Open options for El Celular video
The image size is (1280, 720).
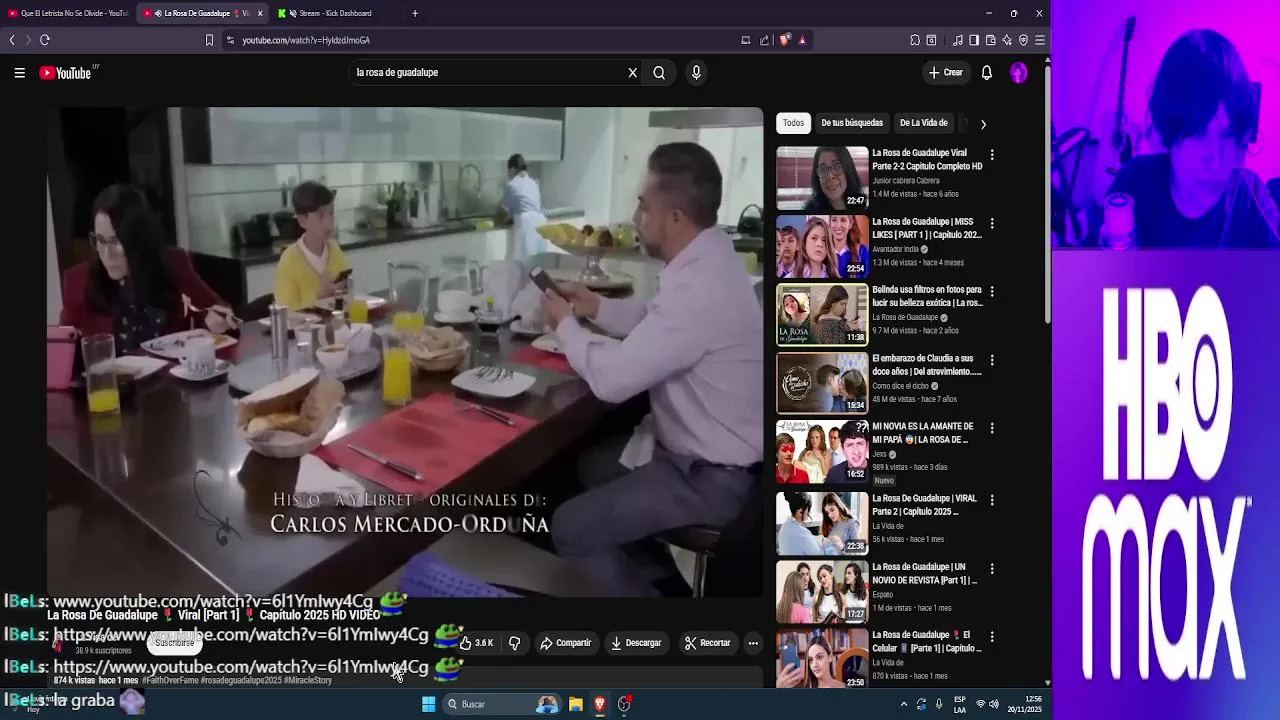pyautogui.click(x=992, y=636)
